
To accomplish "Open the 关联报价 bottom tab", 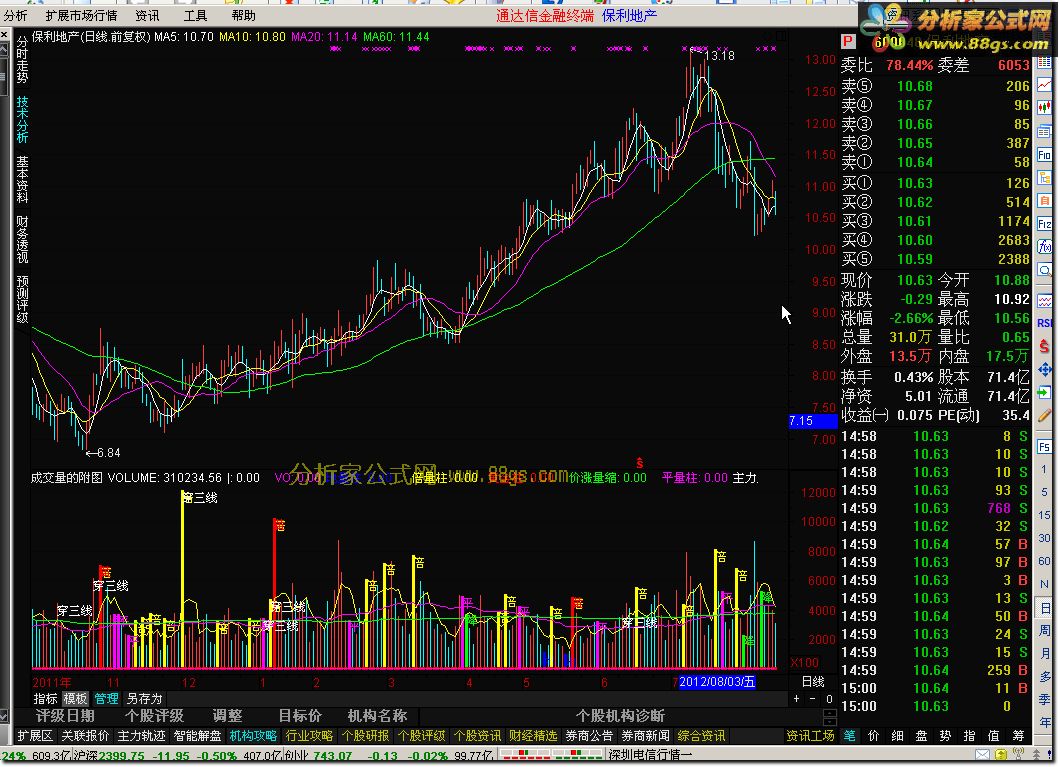I will point(85,735).
